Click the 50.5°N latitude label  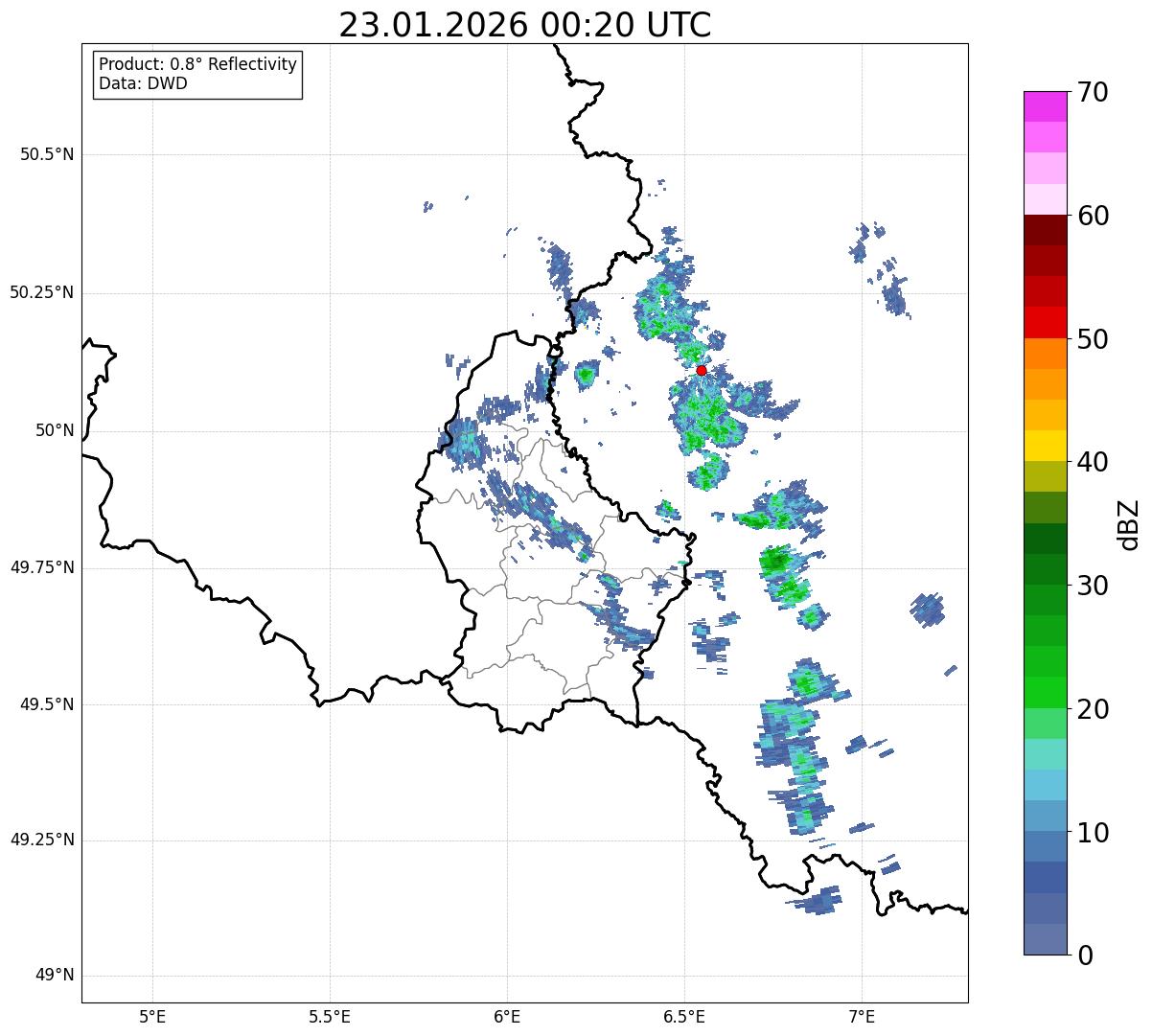pos(47,154)
